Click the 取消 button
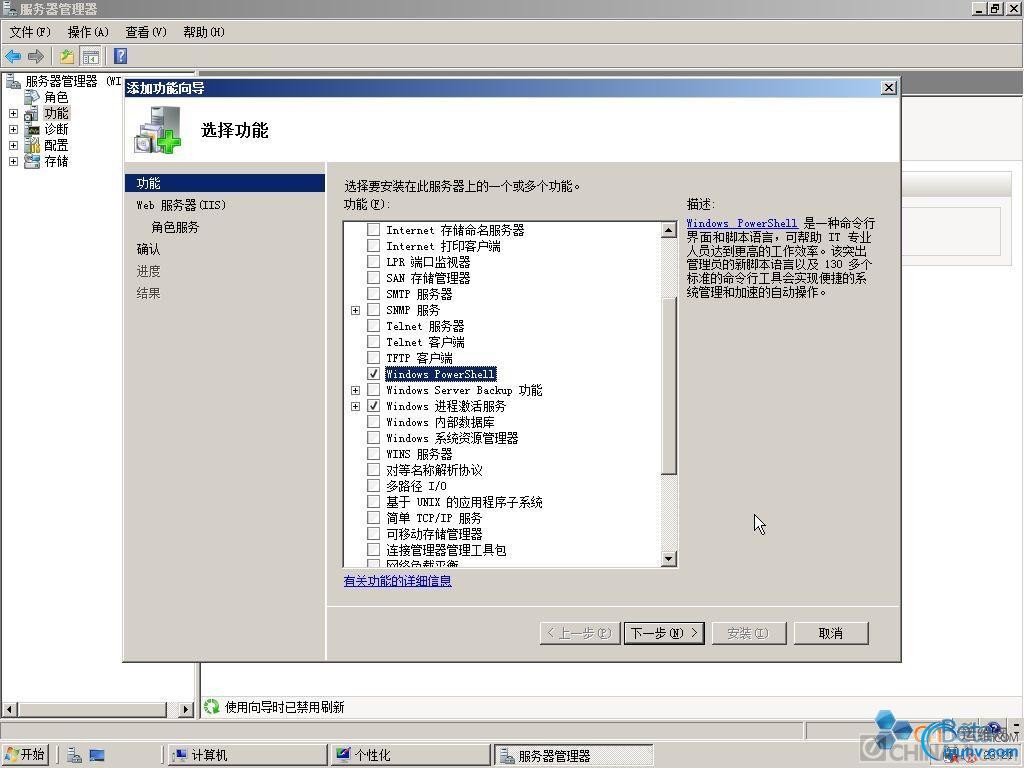The width and height of the screenshot is (1024, 768). [831, 633]
